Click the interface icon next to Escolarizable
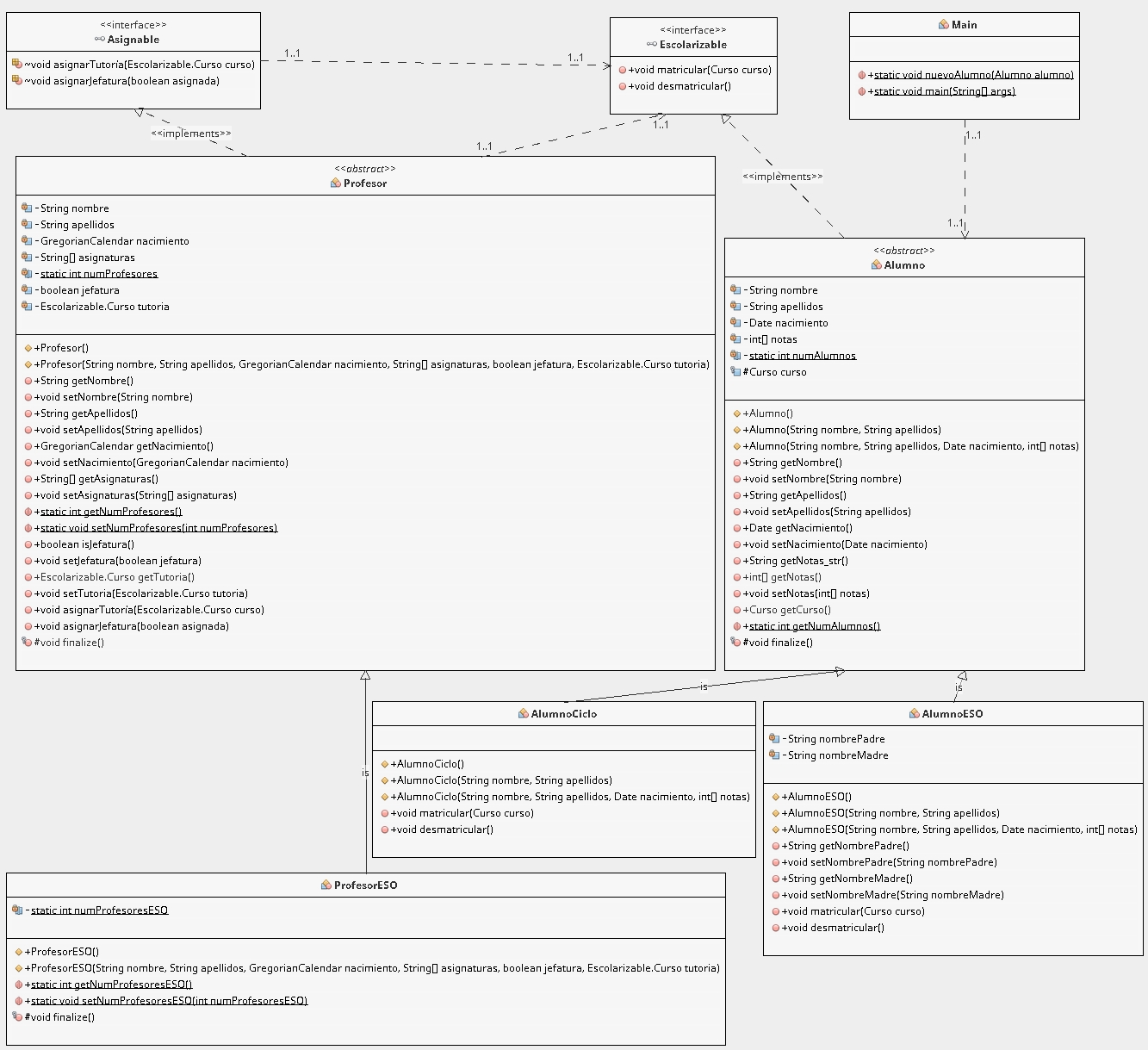The height and width of the screenshot is (1050, 1148). click(x=651, y=45)
